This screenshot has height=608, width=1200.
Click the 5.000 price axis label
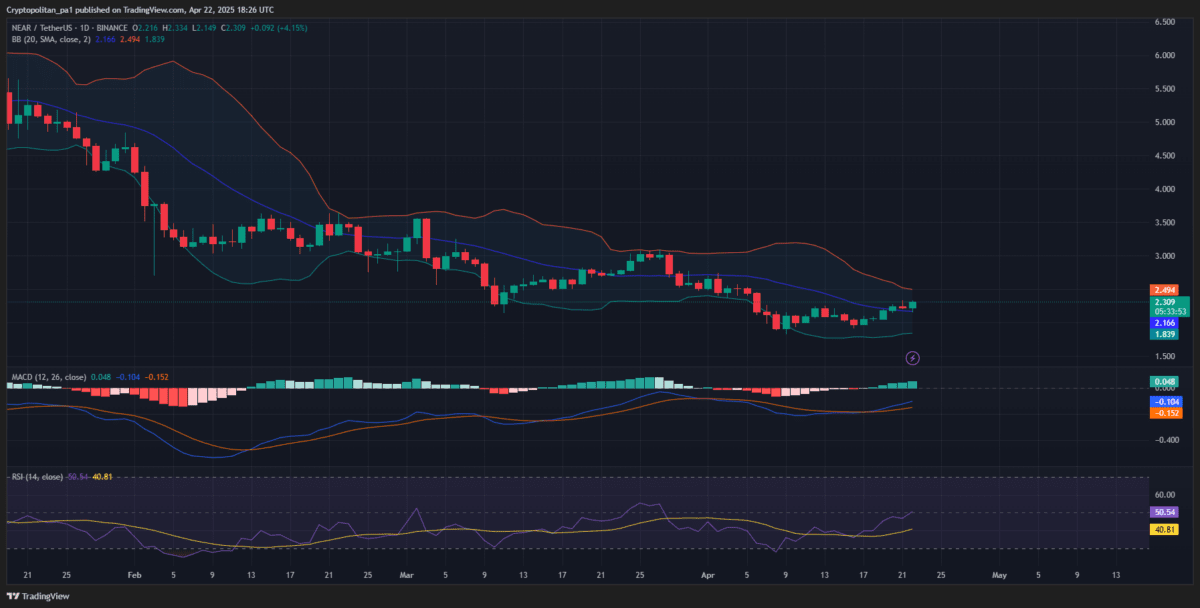[1164, 122]
